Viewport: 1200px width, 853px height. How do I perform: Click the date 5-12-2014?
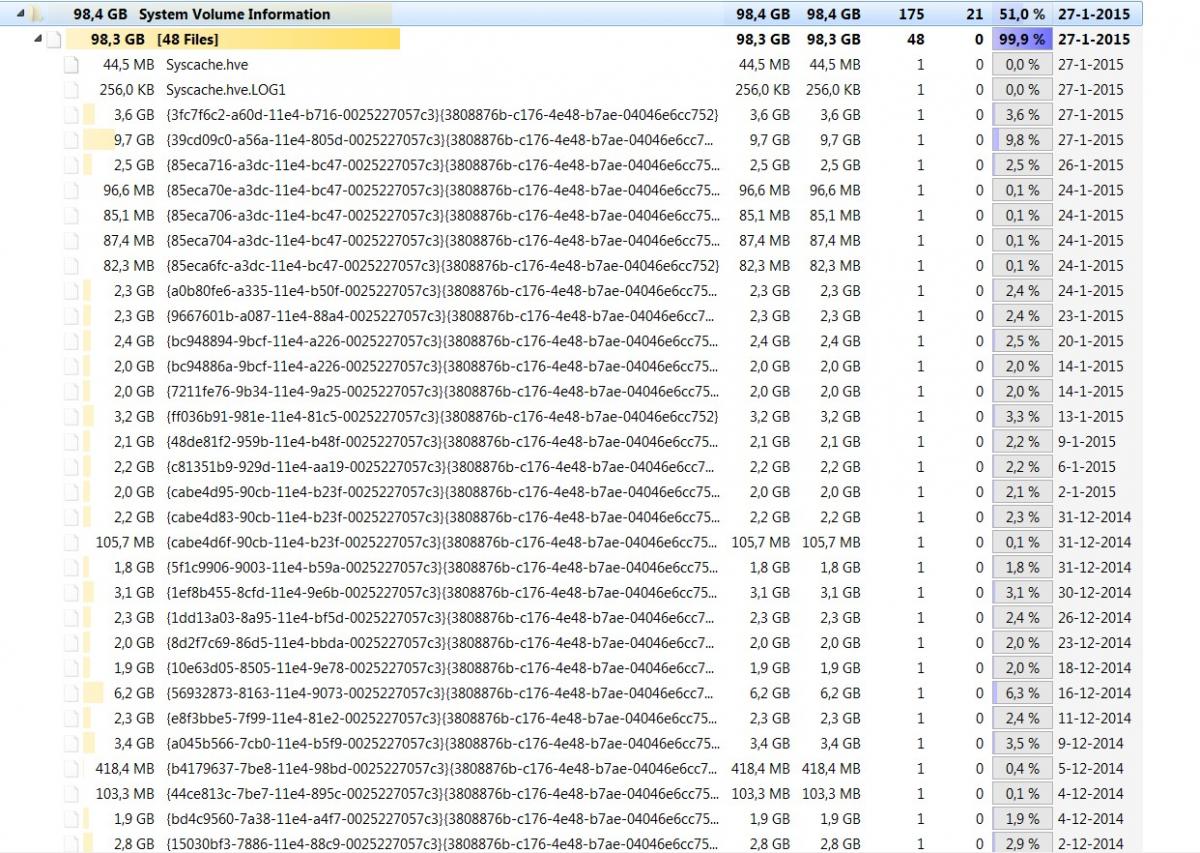click(x=1090, y=768)
